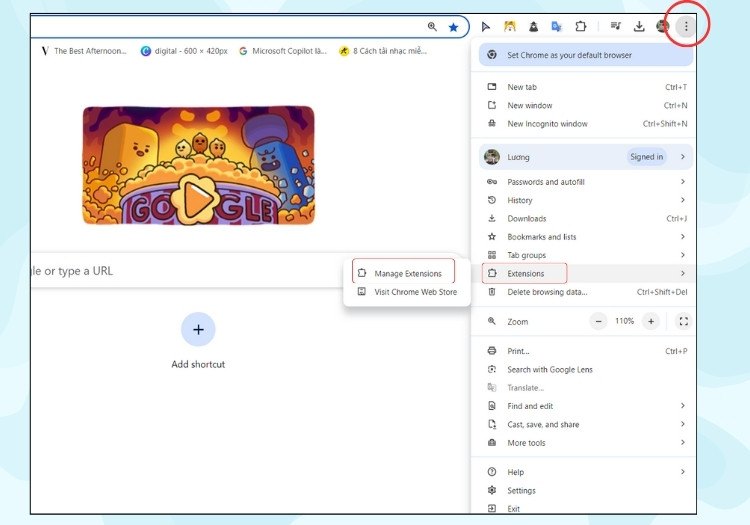Choose Manage Extensions in submenu

click(x=407, y=273)
